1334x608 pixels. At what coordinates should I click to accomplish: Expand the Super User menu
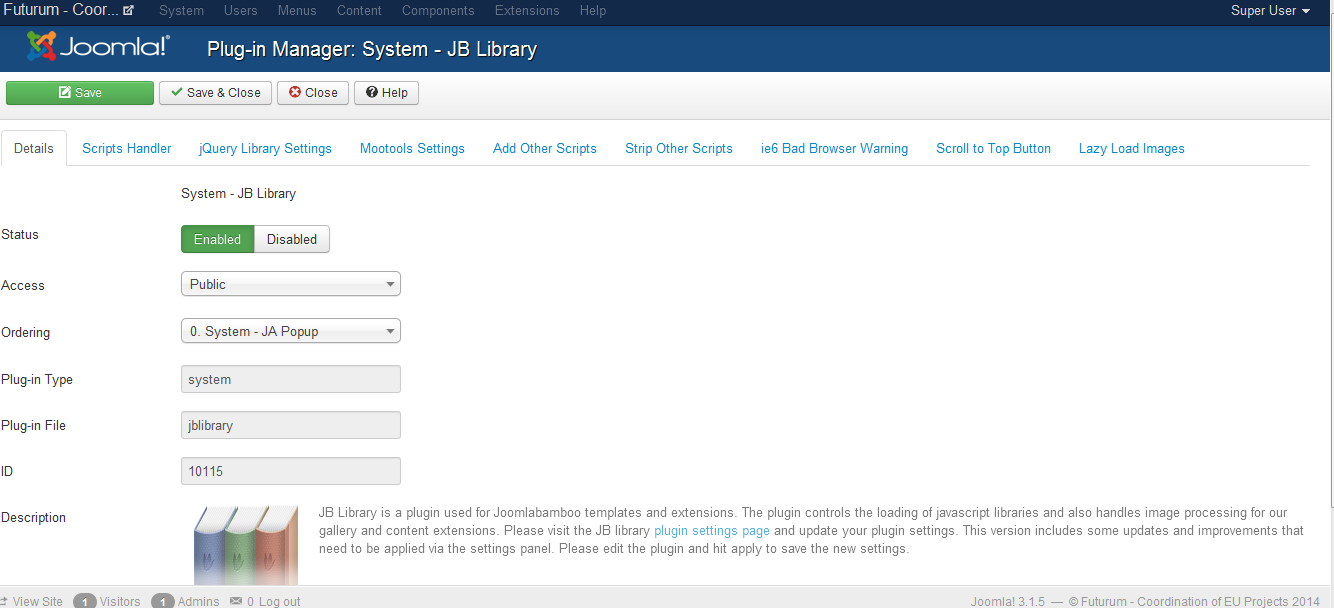click(x=1270, y=11)
